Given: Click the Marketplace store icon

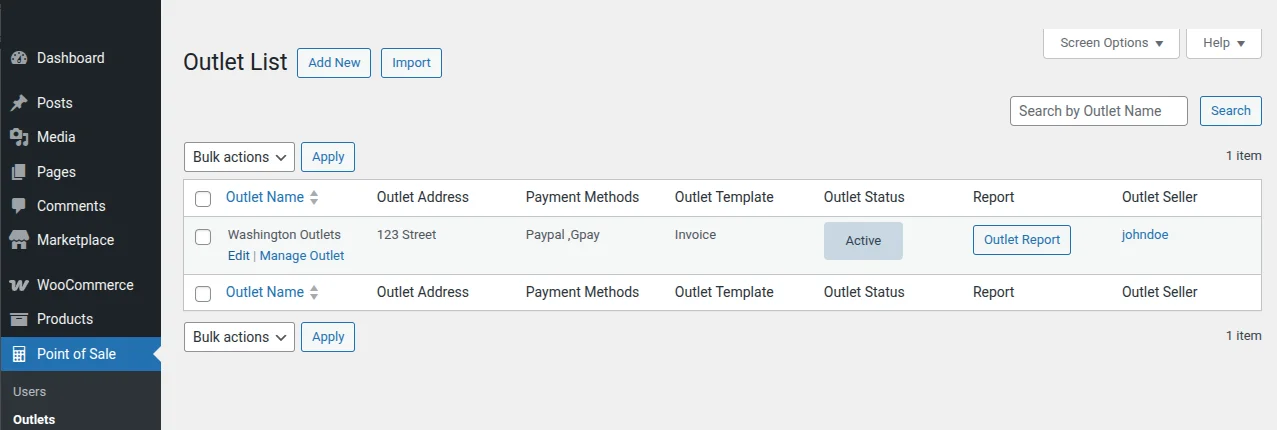Looking at the screenshot, I should point(19,240).
